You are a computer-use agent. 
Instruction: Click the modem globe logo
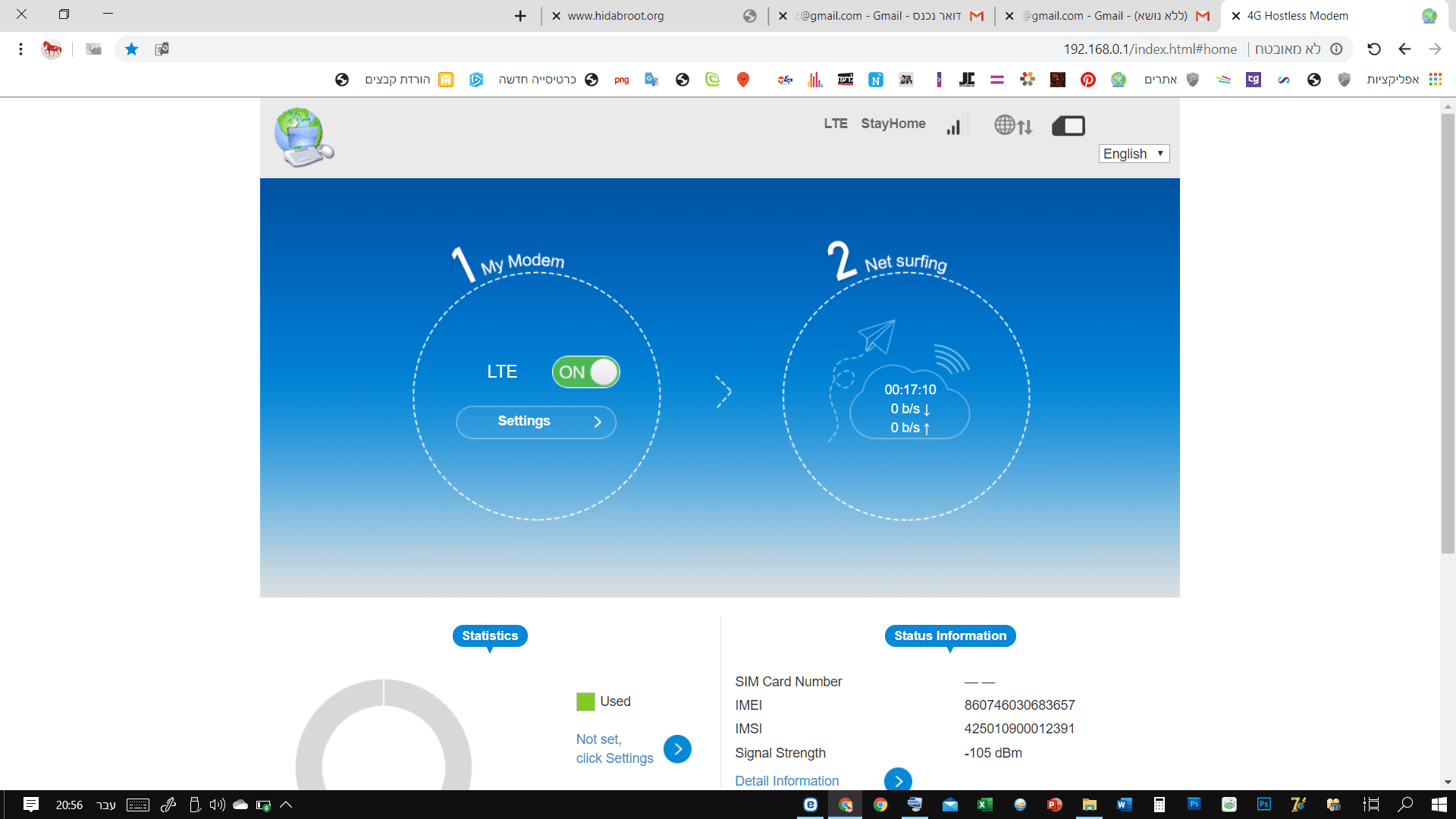pyautogui.click(x=303, y=137)
